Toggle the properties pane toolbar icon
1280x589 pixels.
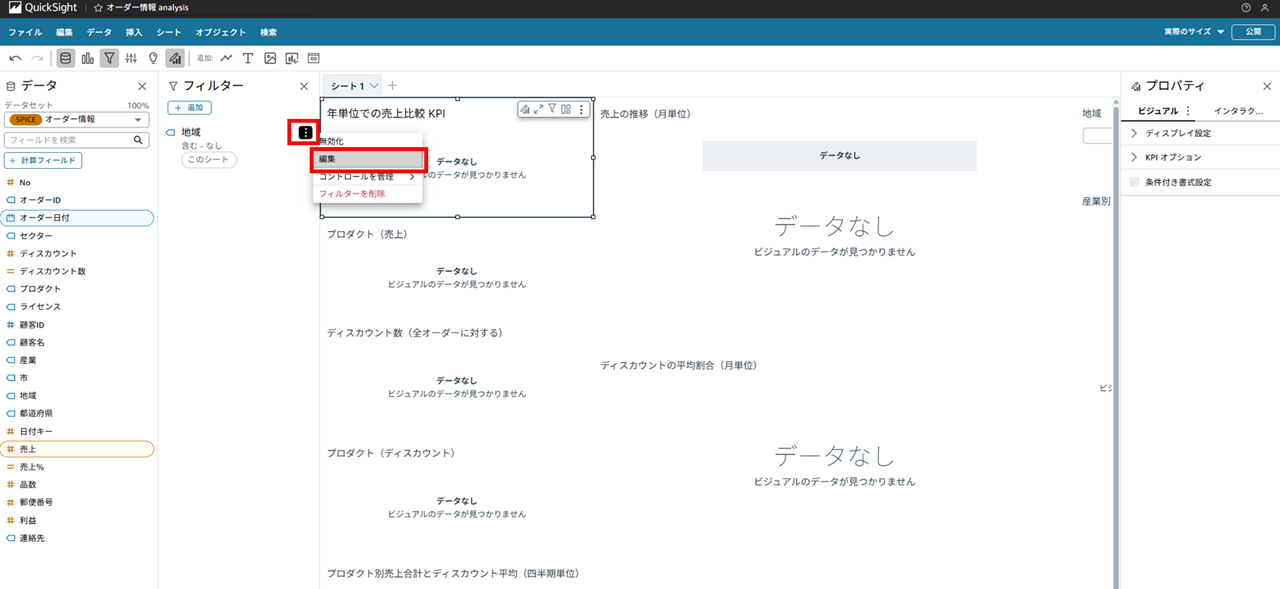coord(175,58)
